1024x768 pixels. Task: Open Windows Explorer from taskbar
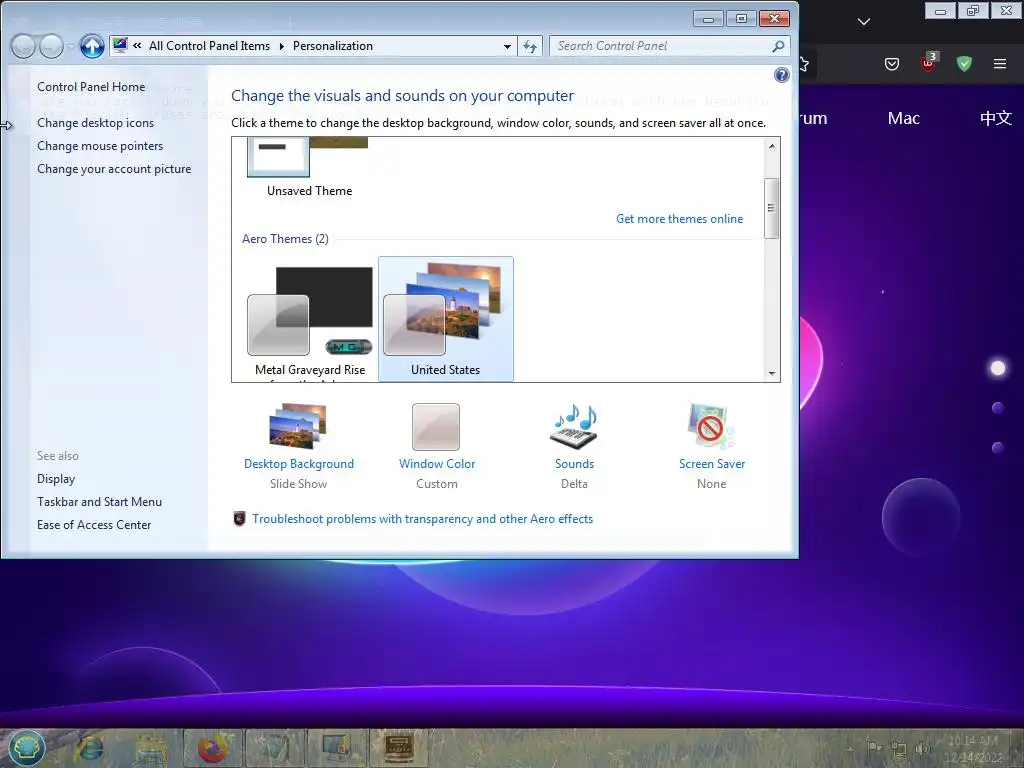point(151,748)
